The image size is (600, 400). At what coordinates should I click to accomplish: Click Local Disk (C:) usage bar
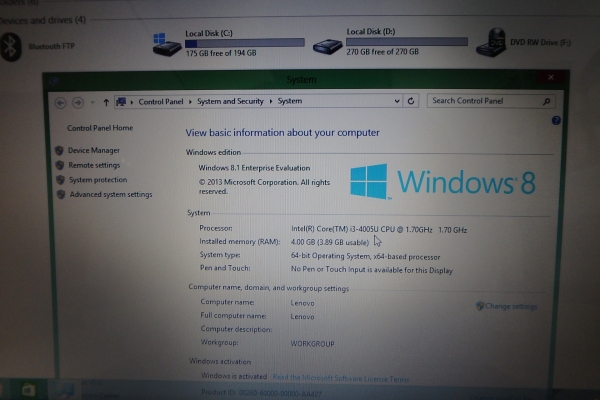pos(245,43)
